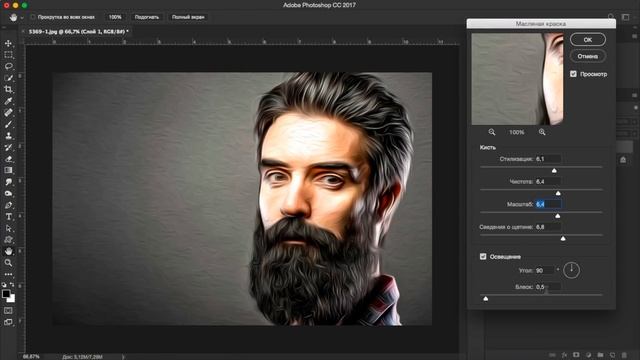Click the Масштаб value field
This screenshot has height=360, width=640.
(x=548, y=204)
